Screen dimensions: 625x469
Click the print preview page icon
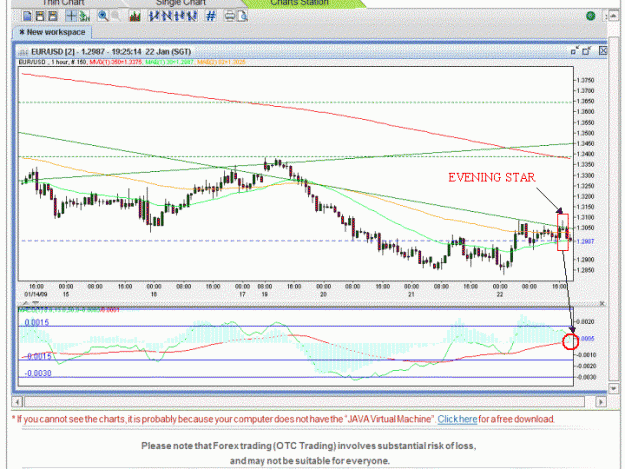(x=242, y=16)
